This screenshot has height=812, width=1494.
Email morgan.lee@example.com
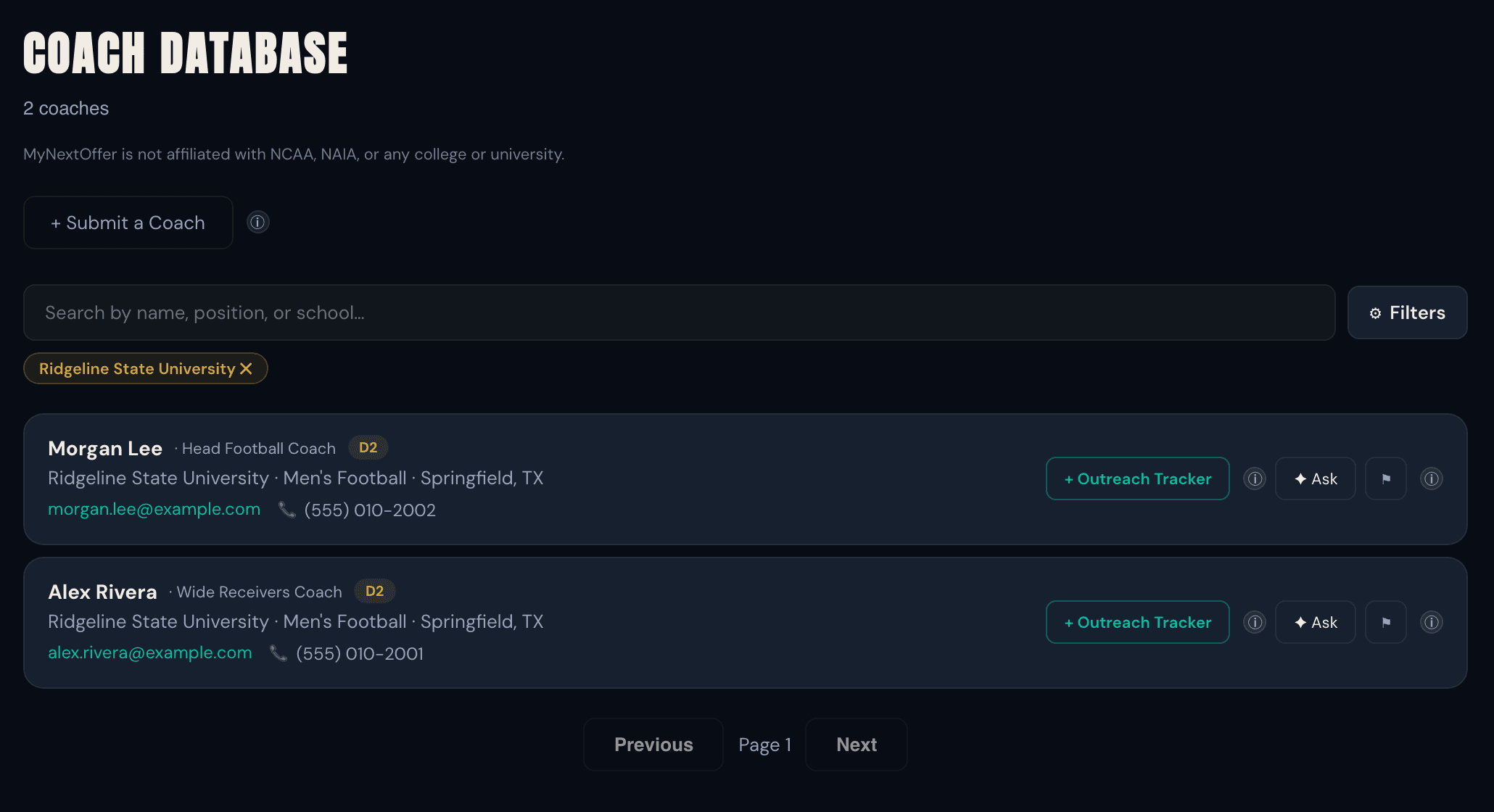point(154,509)
